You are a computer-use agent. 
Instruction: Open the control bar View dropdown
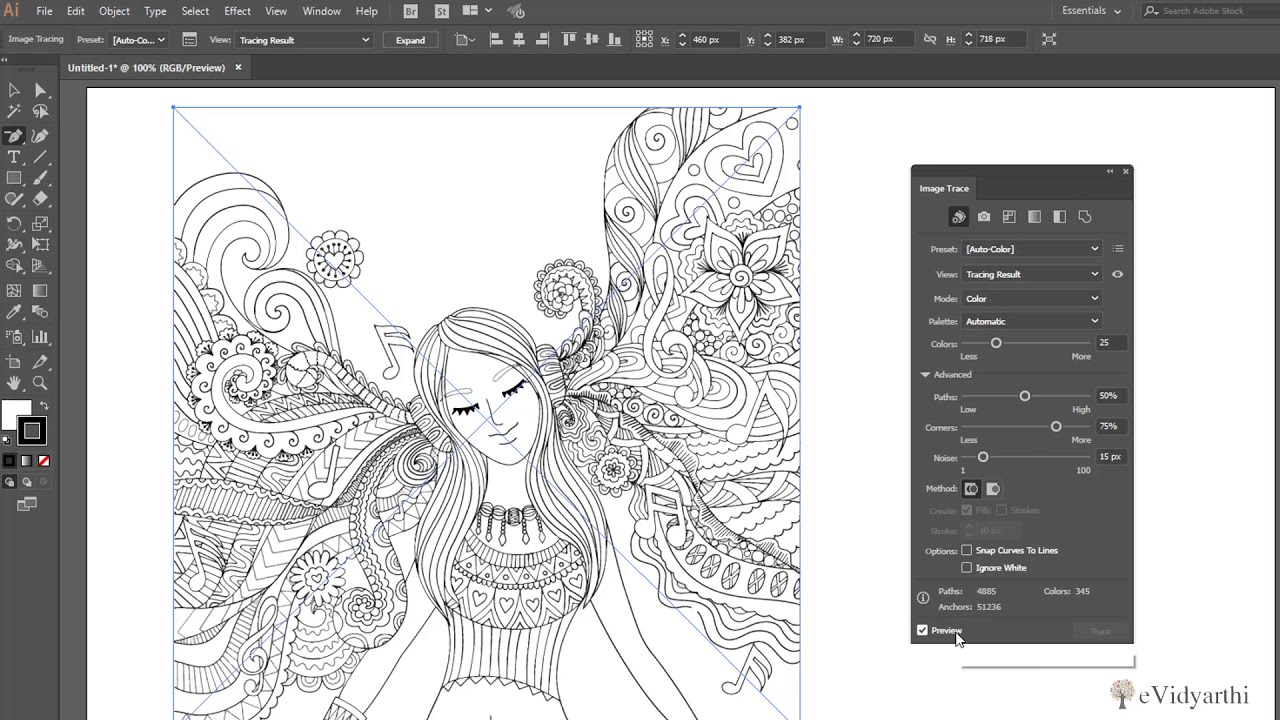click(304, 40)
